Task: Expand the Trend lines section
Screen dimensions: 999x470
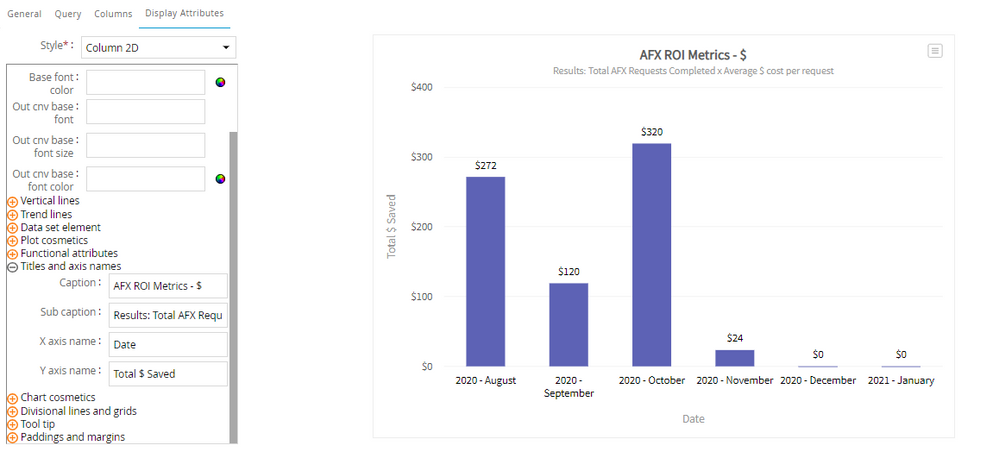Action: 13,214
